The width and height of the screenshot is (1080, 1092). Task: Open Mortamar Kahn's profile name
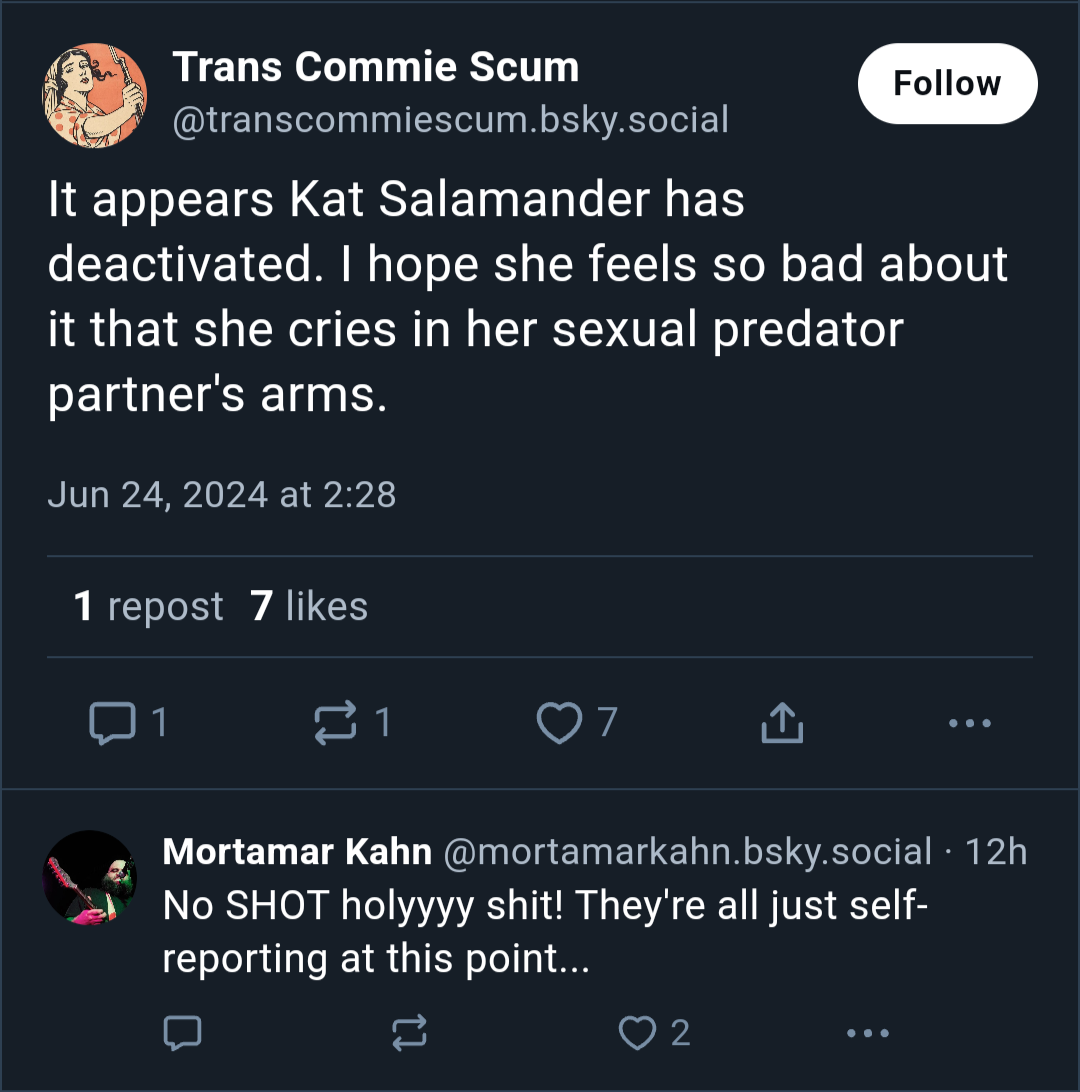point(297,851)
